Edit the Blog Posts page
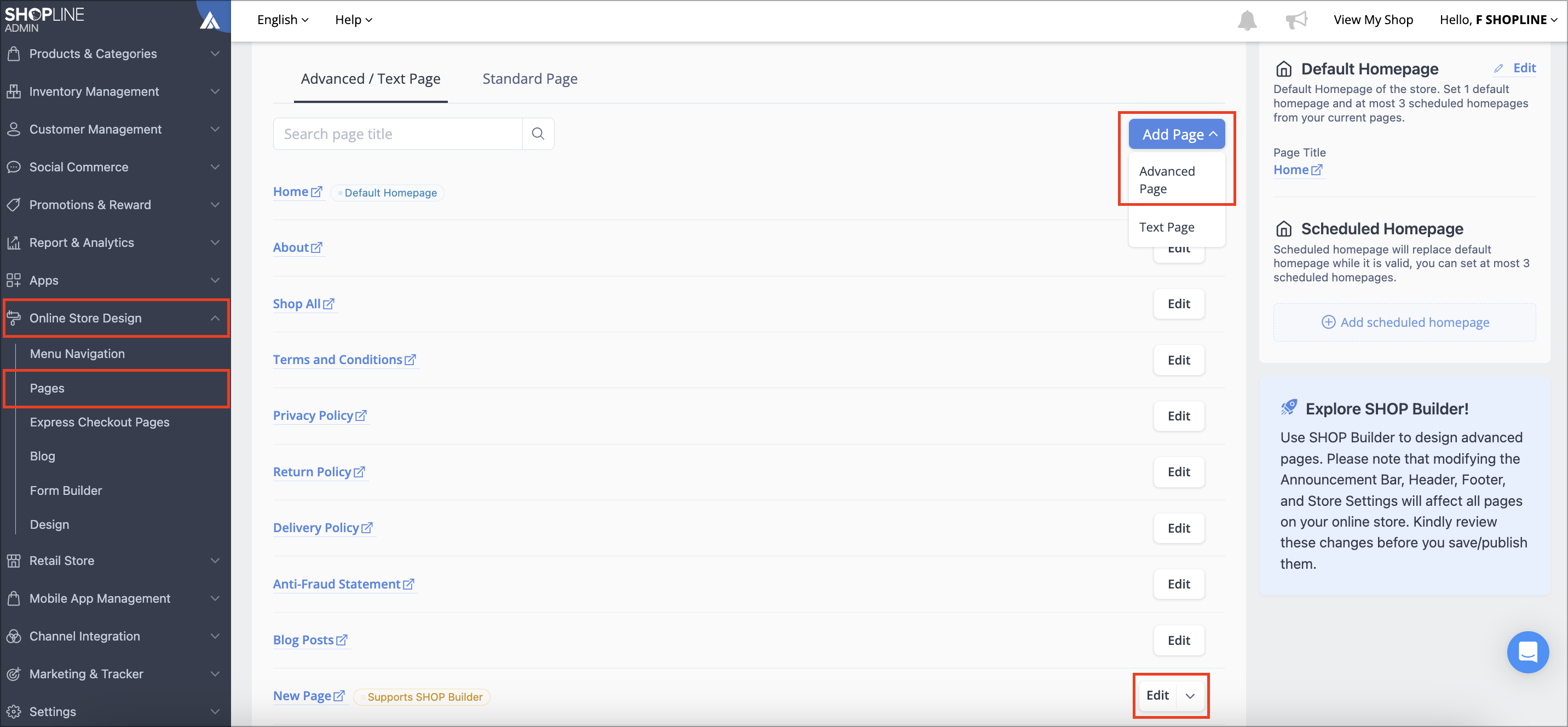The image size is (1568, 727). click(1178, 640)
